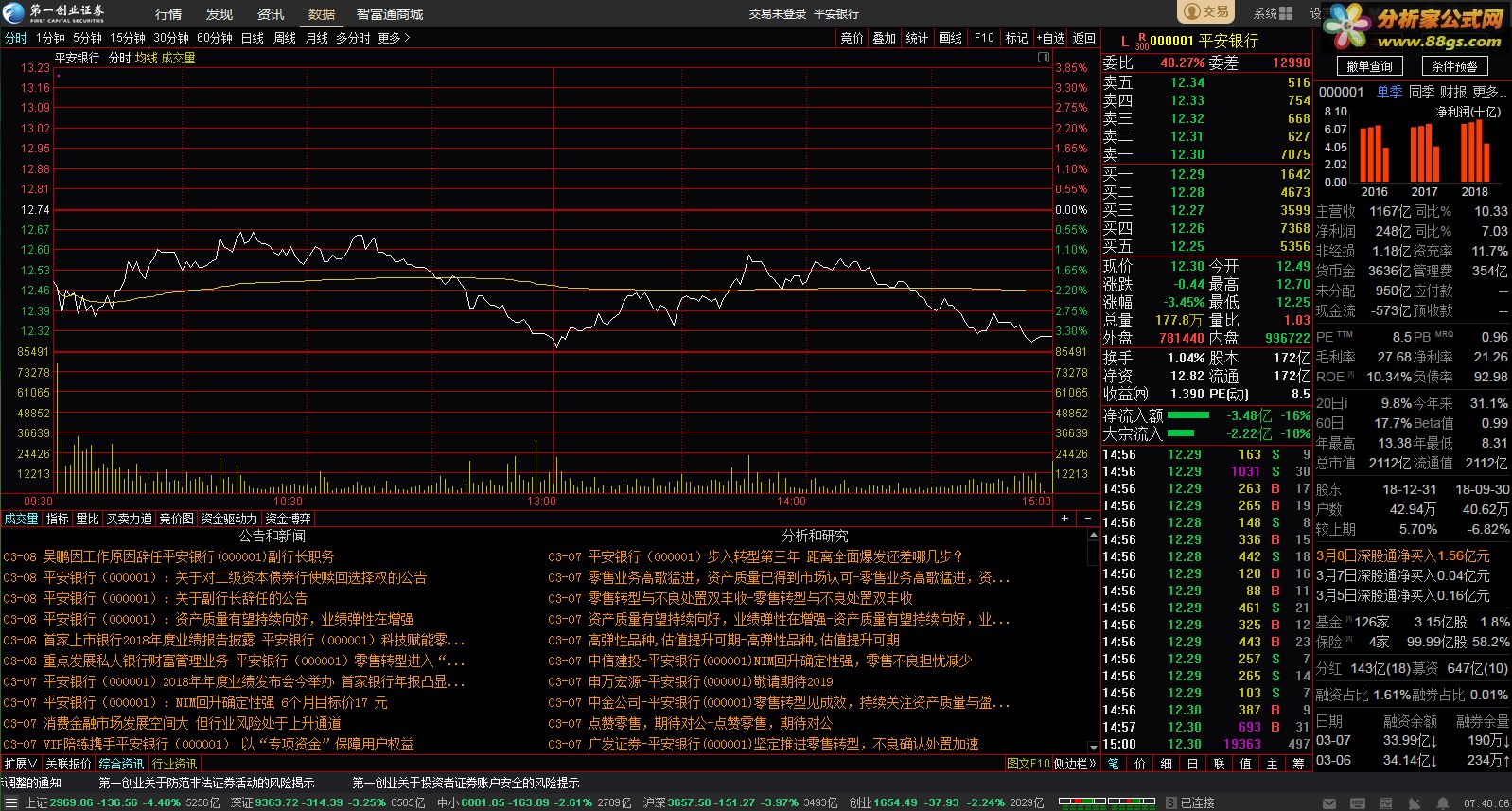
Task: Click the news panel scroll-down arrow
Action: [1093, 746]
